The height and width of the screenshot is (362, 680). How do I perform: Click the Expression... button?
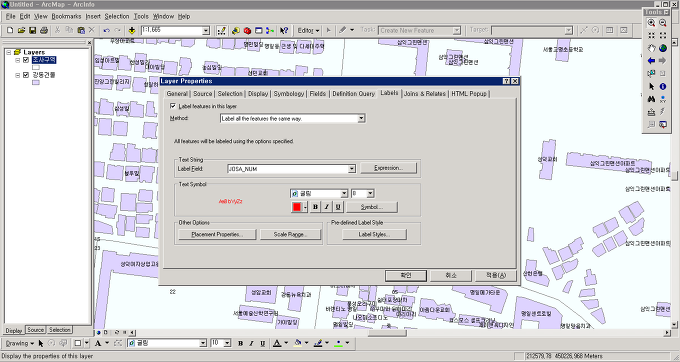tap(389, 168)
